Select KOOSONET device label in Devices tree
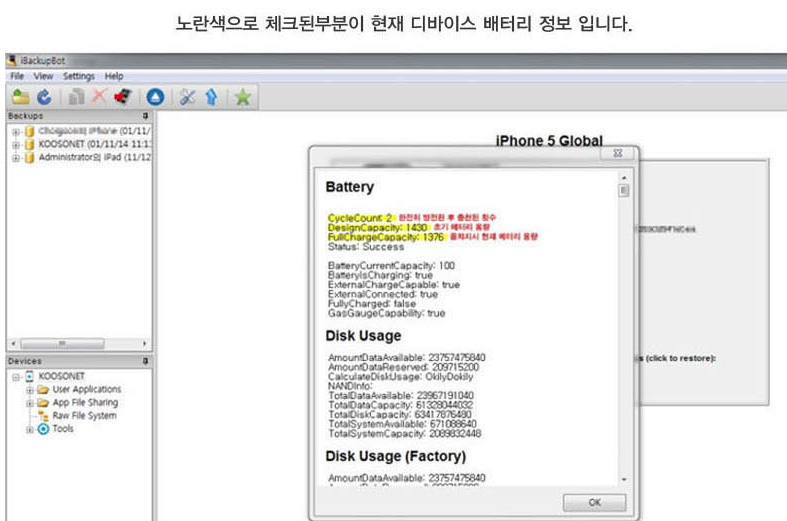Viewport: 787px width, 521px height. tap(62, 376)
